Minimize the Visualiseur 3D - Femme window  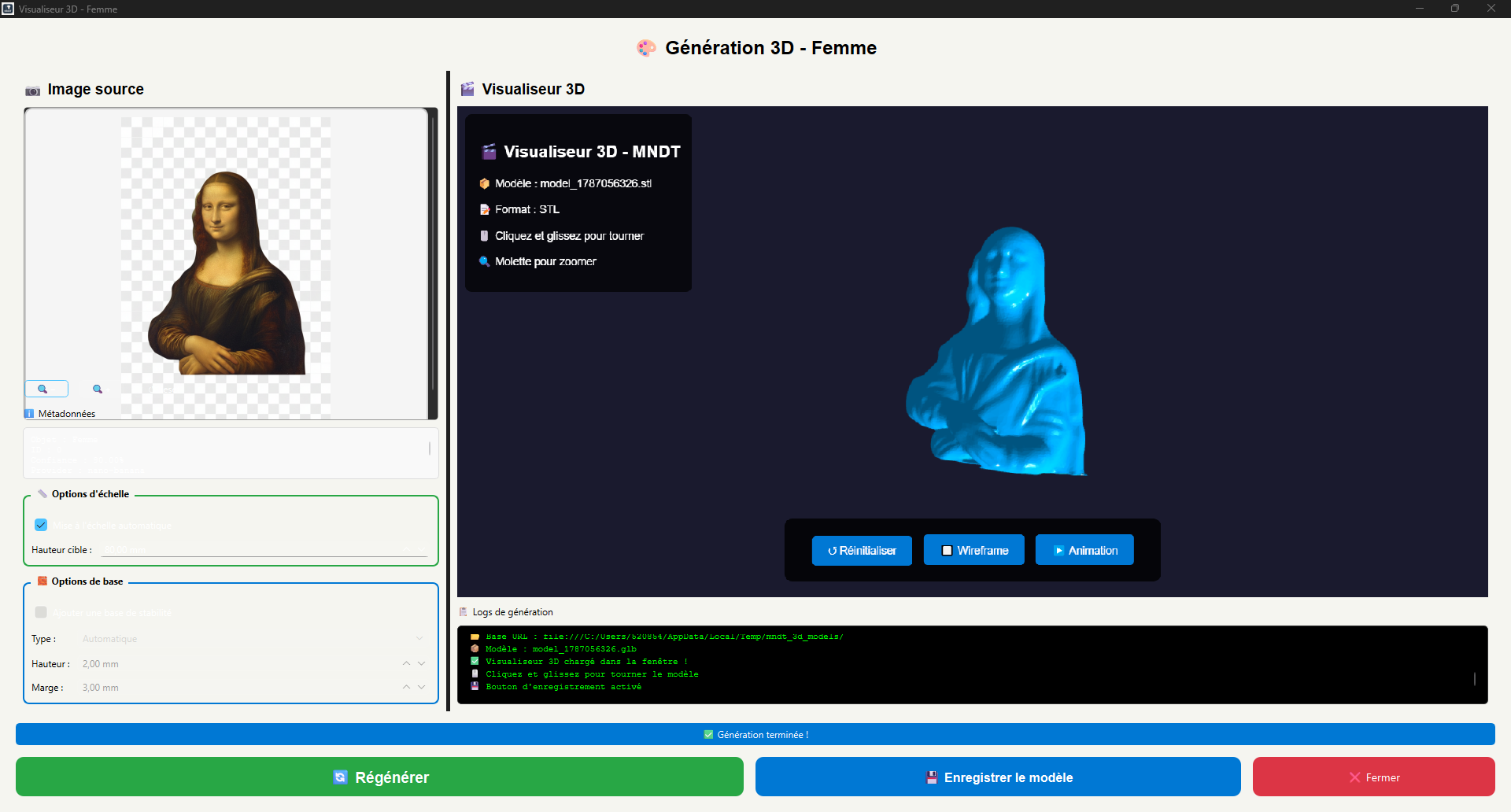[1420, 9]
